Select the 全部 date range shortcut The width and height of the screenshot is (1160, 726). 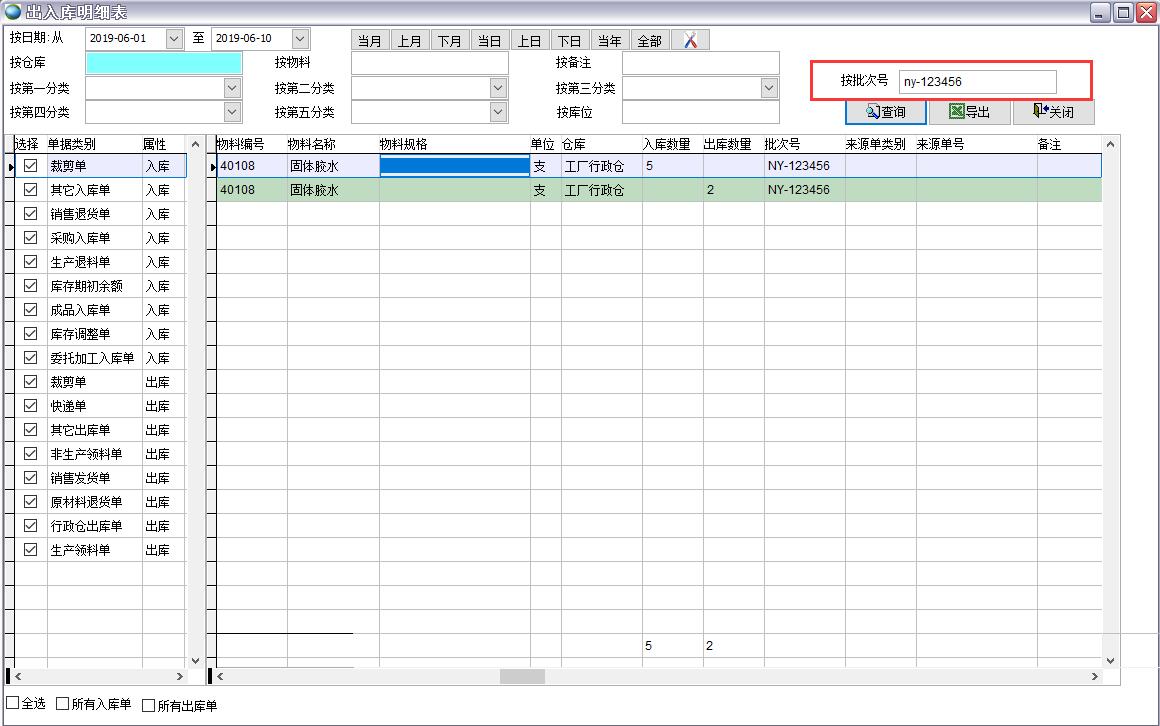649,41
